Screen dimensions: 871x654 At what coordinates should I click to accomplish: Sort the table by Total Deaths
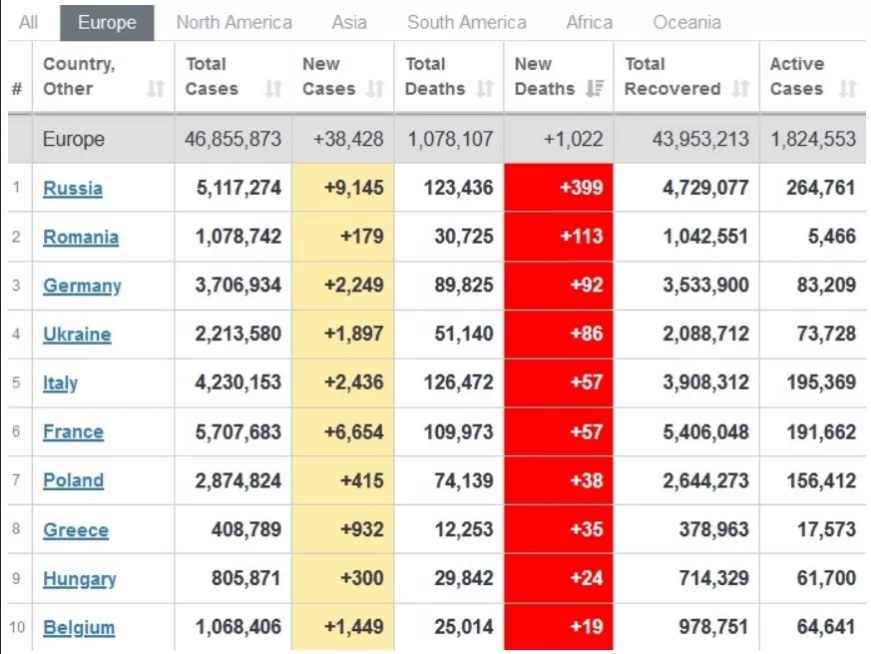(483, 90)
